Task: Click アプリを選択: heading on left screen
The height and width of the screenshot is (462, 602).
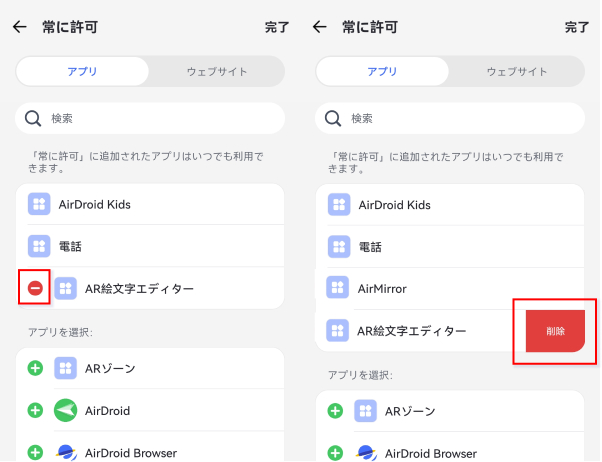Action: coord(60,332)
